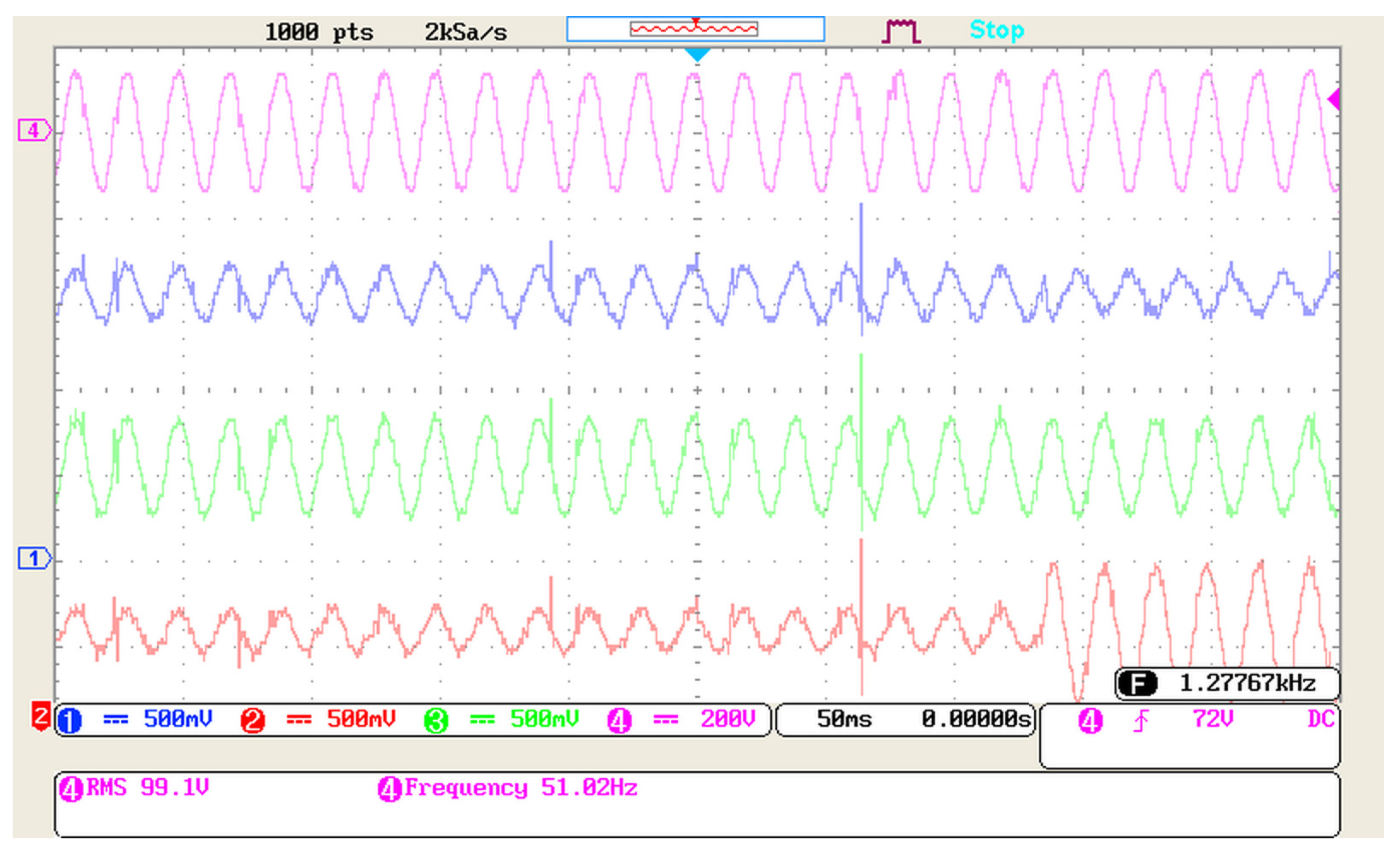This screenshot has width=1400, height=856.
Task: Click the acquisition mode waveform icon
Action: click(901, 30)
